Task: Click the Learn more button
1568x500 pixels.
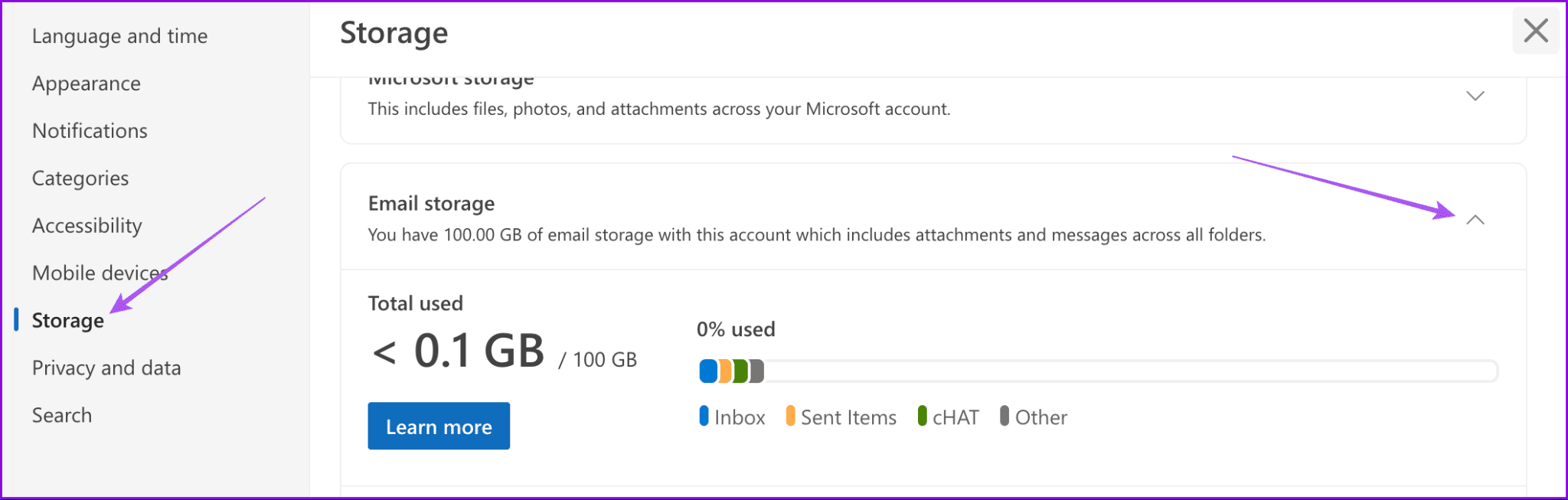Action: tap(438, 426)
